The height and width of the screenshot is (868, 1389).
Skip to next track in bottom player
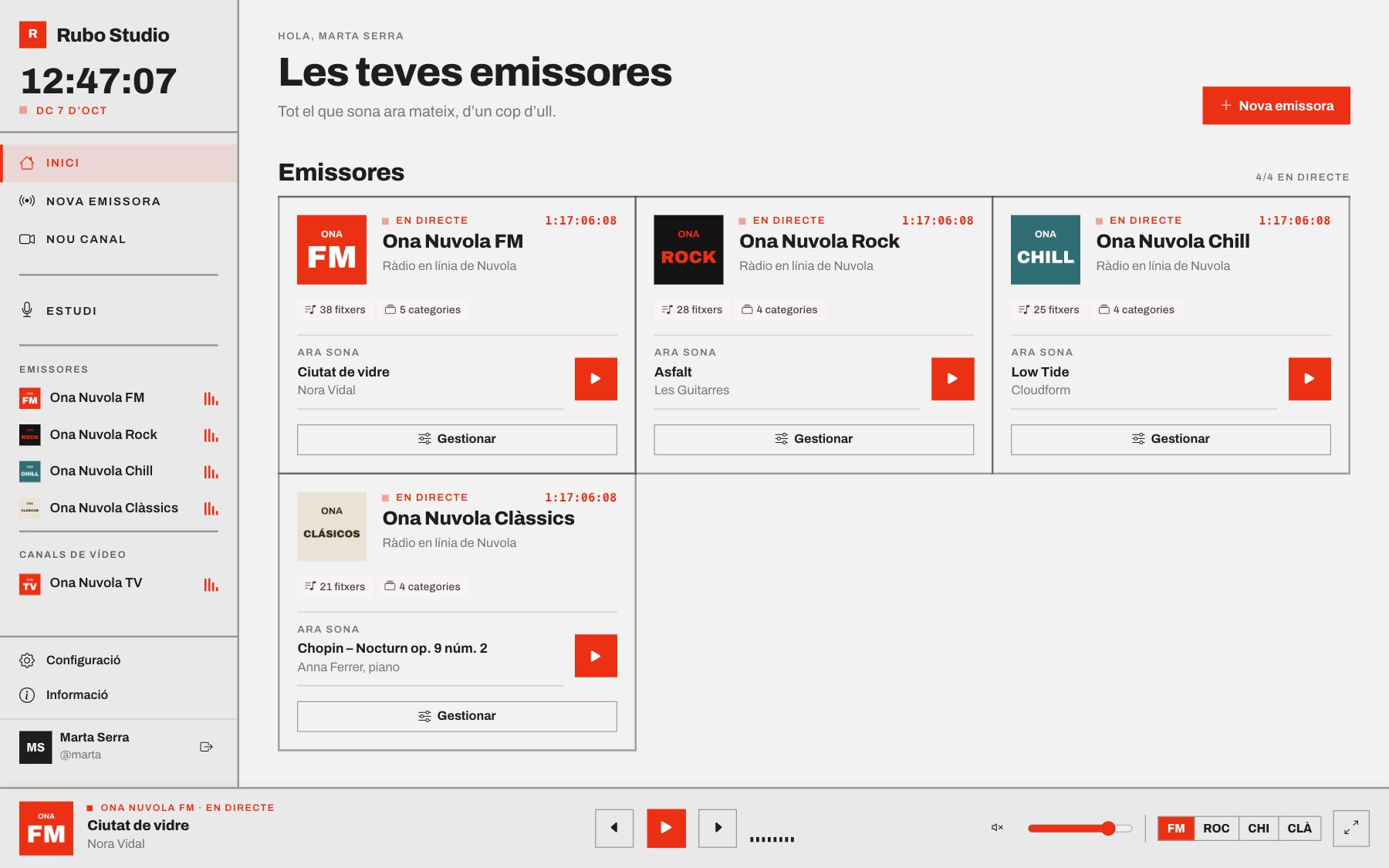pos(718,828)
